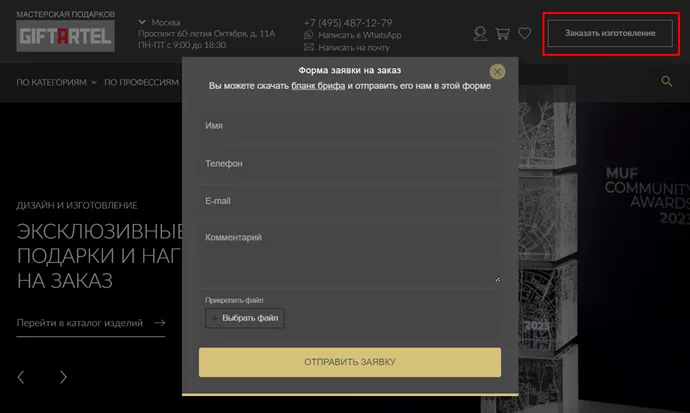
Task: Go to next slide arrow
Action: pyautogui.click(x=63, y=377)
